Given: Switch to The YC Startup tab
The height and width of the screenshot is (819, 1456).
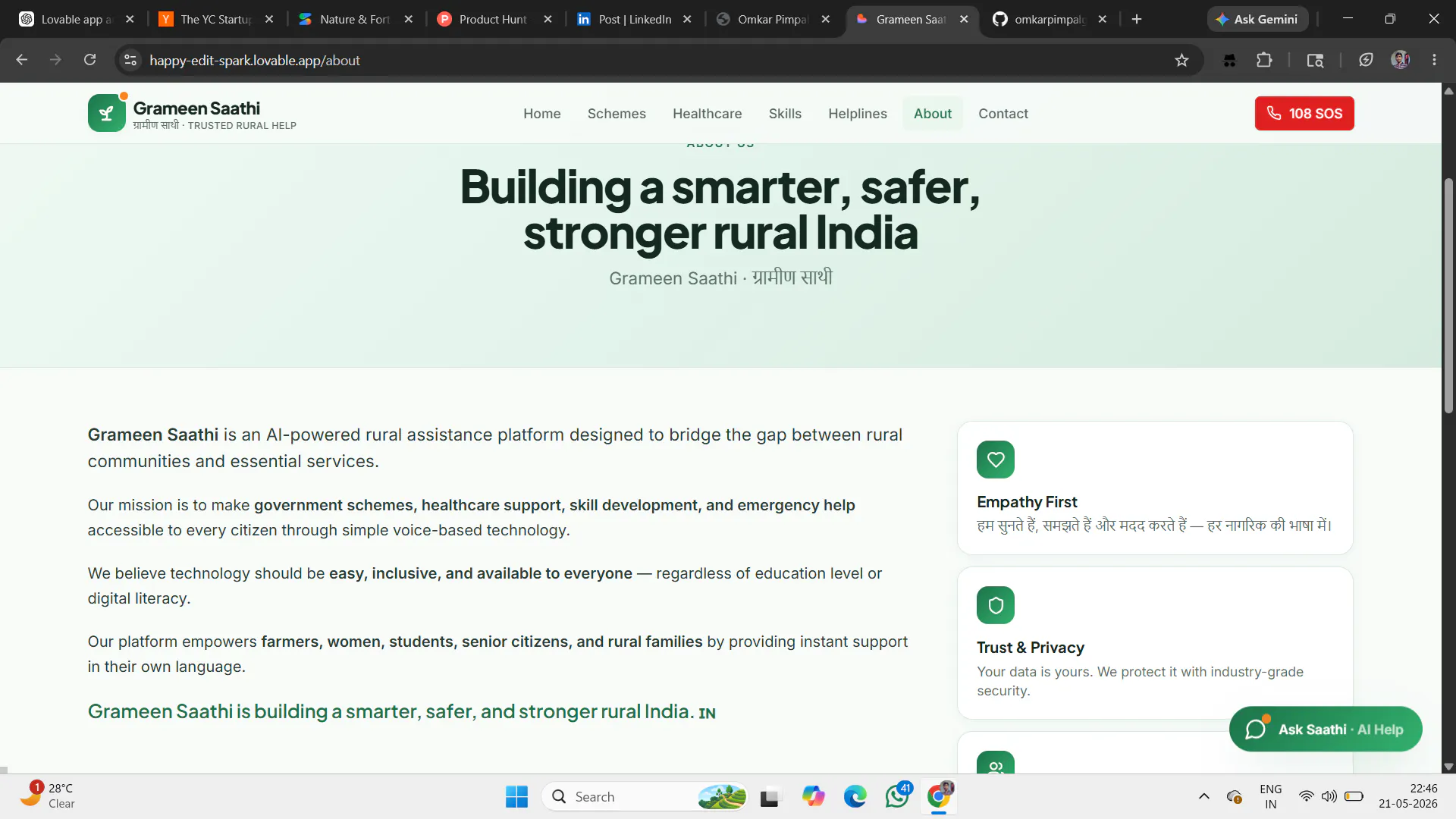Looking at the screenshot, I should 217,19.
